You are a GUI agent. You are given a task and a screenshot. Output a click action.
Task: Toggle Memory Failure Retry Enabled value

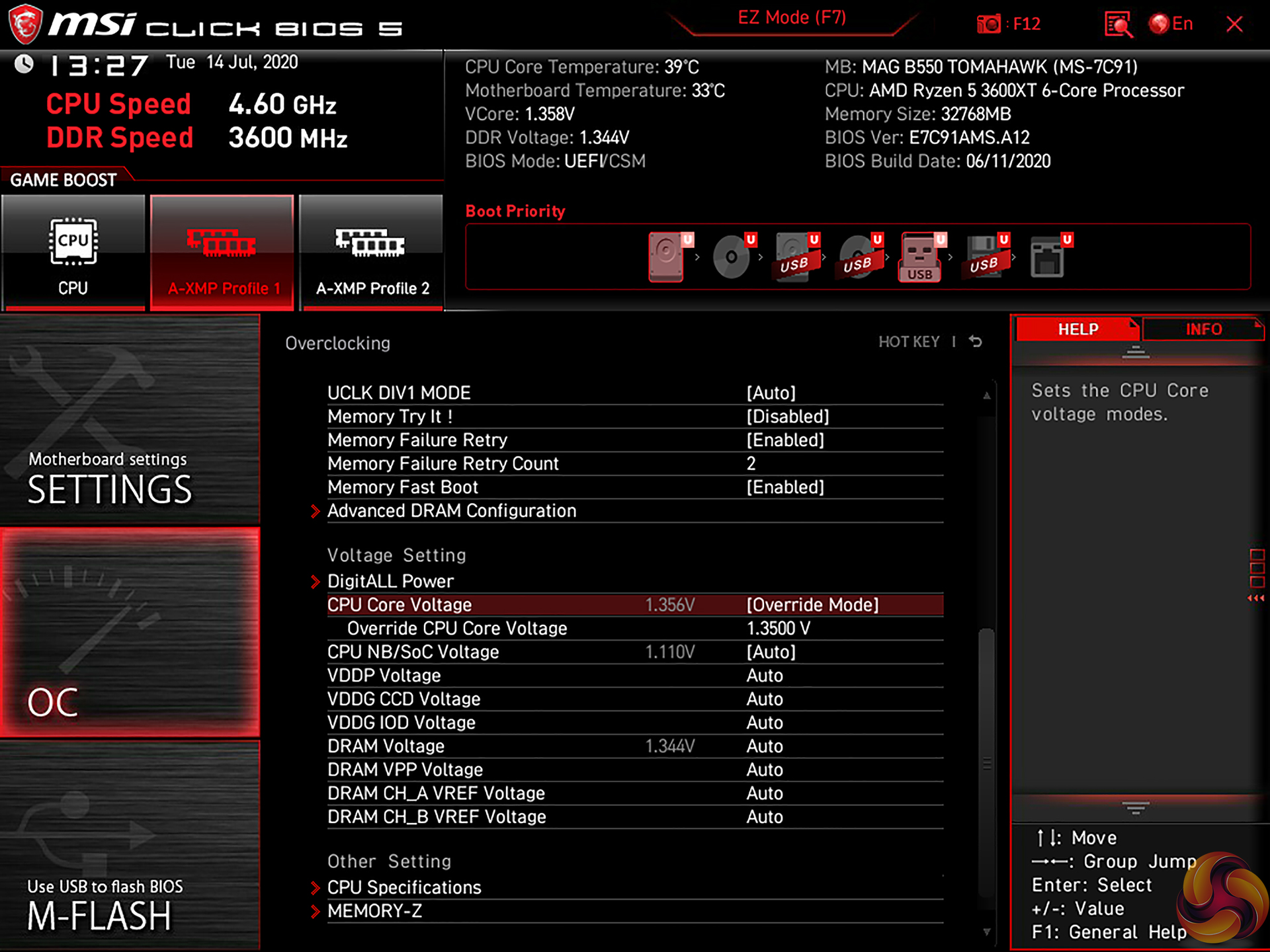[785, 440]
